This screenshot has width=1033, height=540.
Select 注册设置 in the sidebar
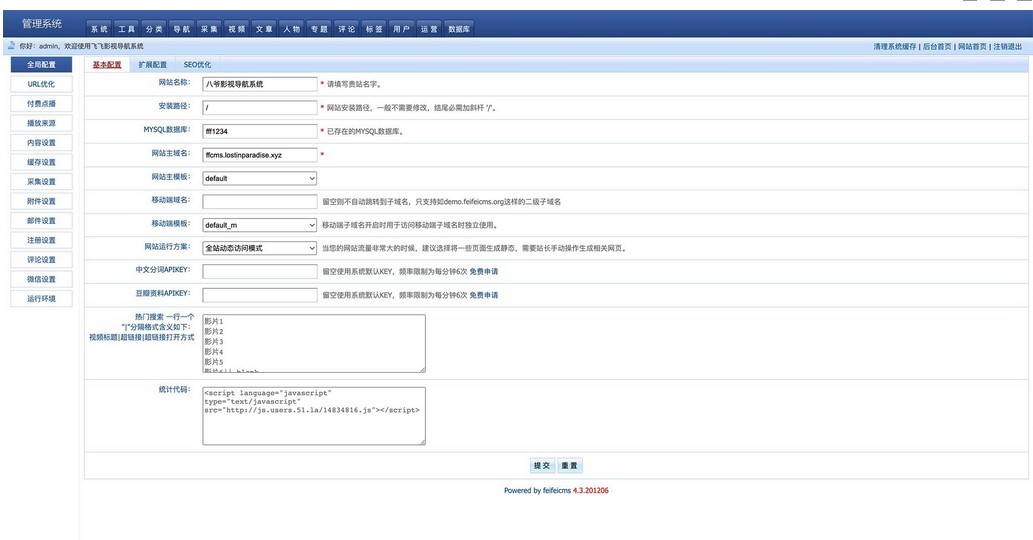(x=42, y=240)
